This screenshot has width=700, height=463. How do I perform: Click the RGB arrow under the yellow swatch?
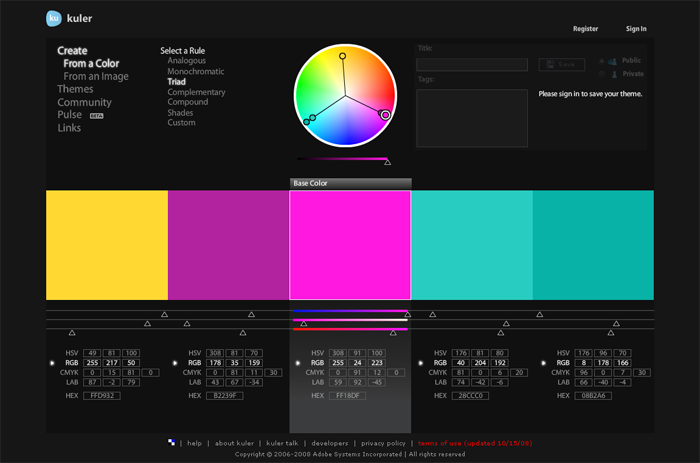coord(52,363)
